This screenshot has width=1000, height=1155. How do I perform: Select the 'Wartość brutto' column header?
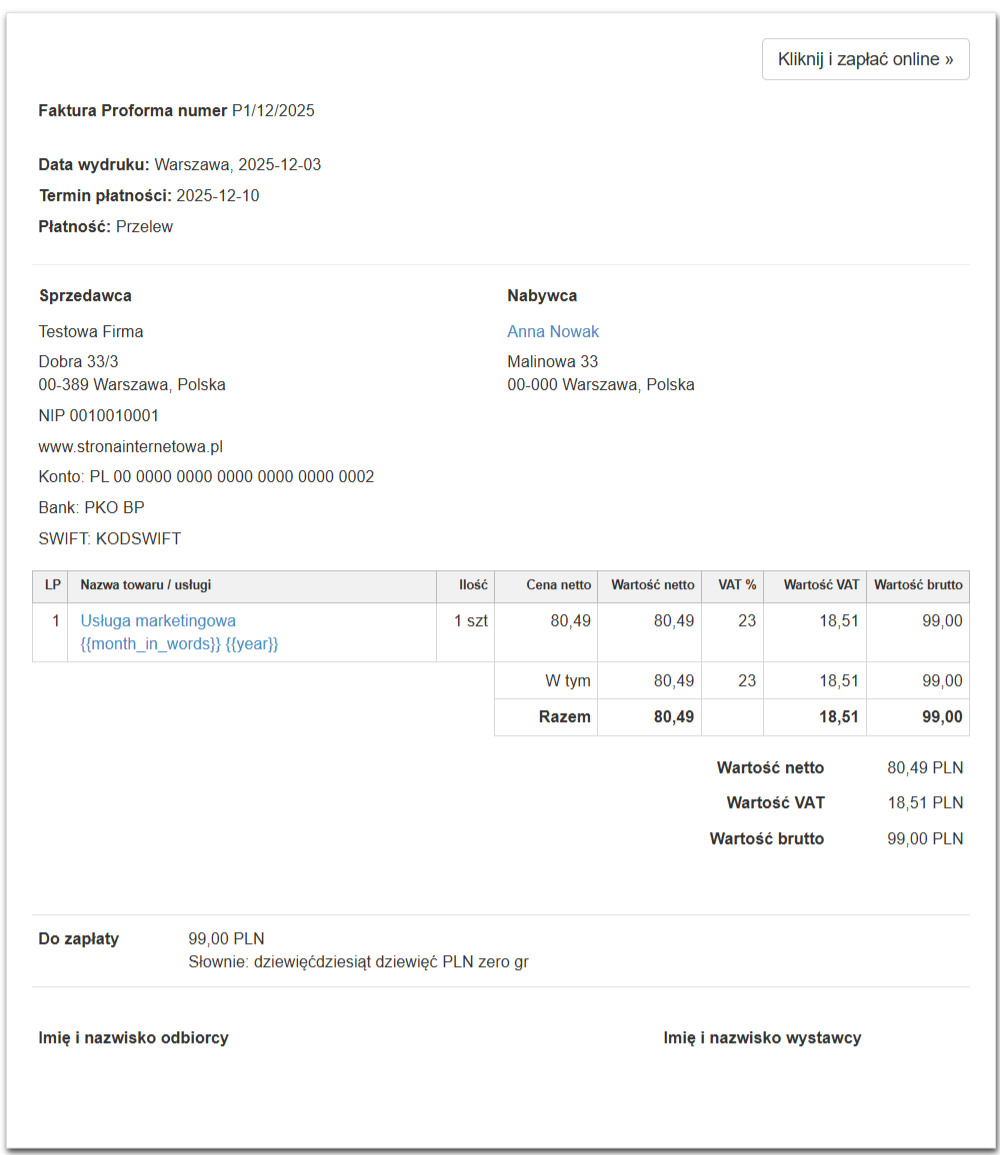(x=918, y=585)
